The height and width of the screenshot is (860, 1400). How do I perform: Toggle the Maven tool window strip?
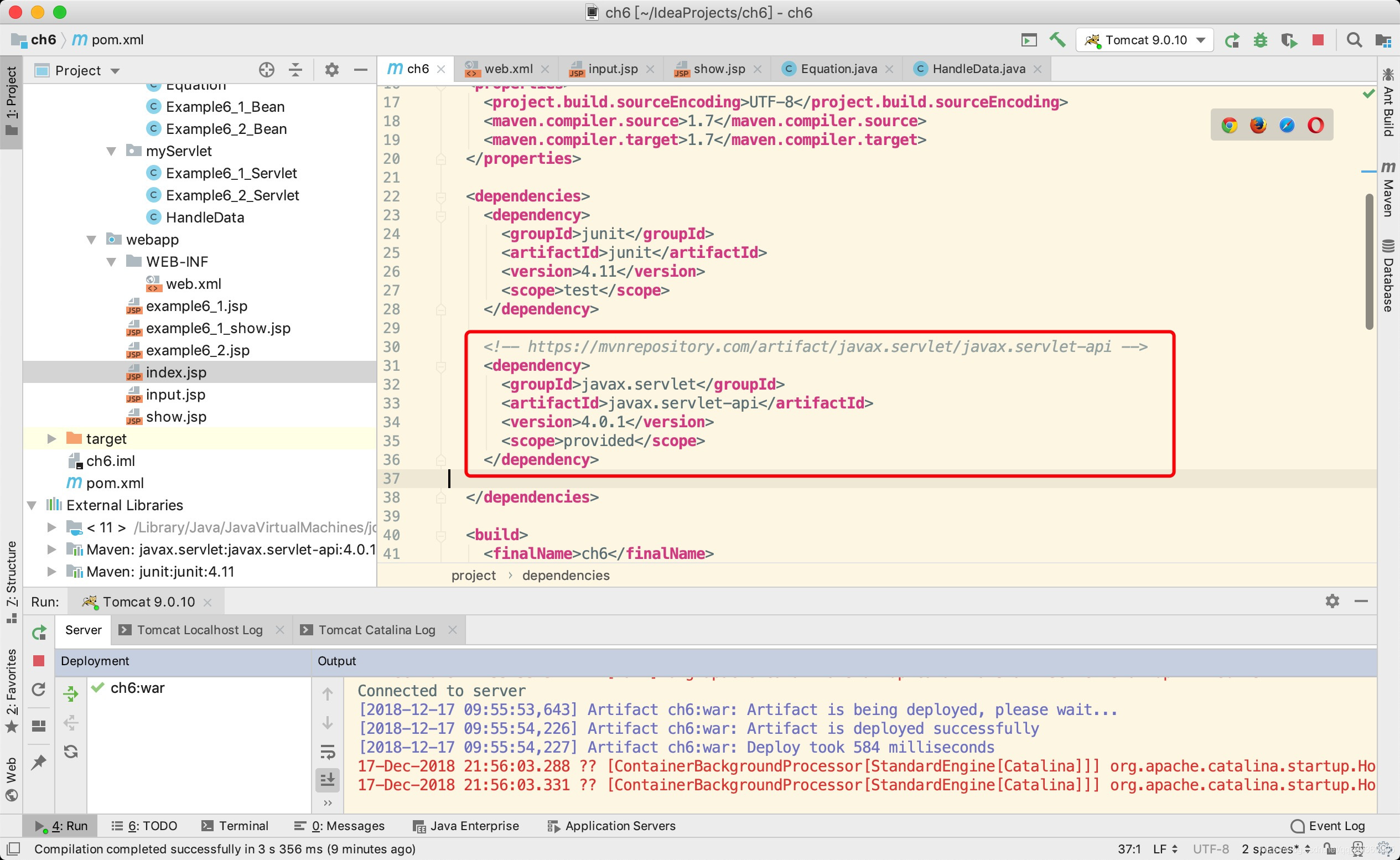[1388, 189]
